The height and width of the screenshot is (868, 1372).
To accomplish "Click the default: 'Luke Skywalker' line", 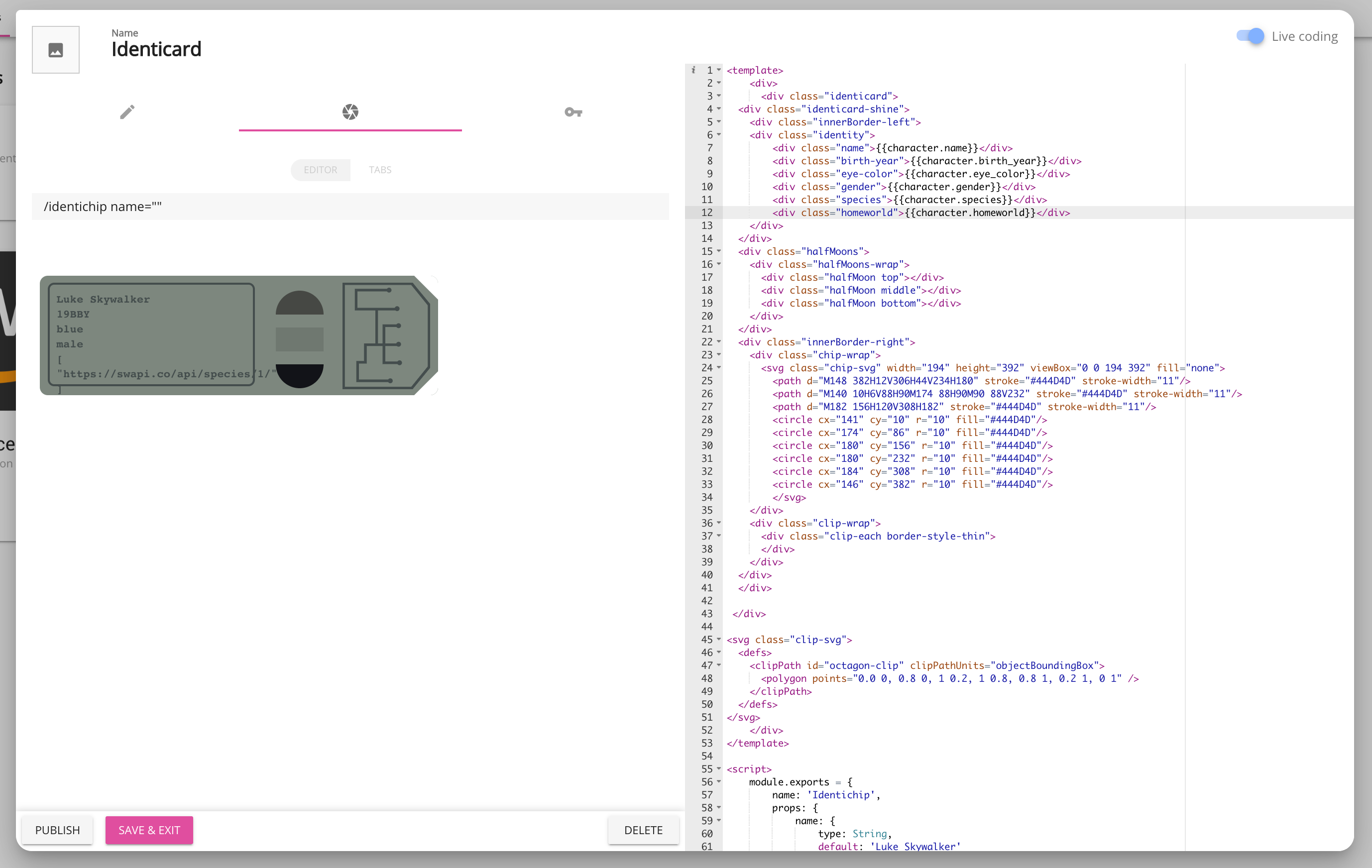I will tap(890, 847).
